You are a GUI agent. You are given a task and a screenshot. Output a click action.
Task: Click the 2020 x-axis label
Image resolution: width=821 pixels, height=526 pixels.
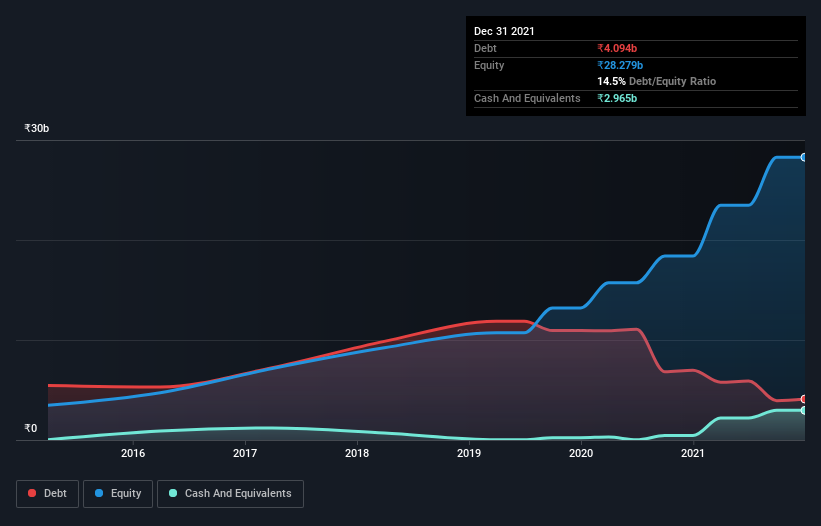(581, 453)
